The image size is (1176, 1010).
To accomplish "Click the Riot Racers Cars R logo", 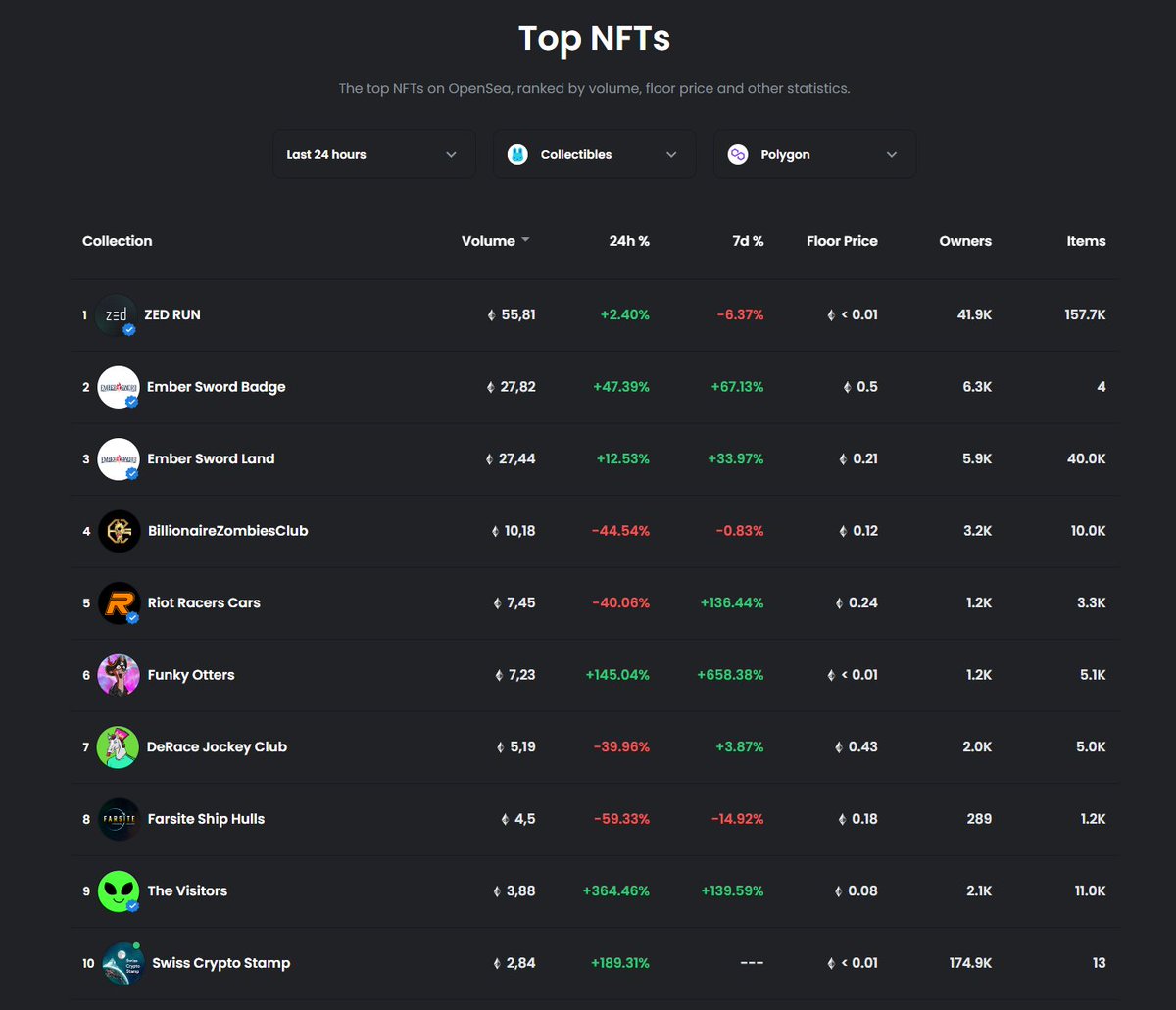I will click(118, 602).
